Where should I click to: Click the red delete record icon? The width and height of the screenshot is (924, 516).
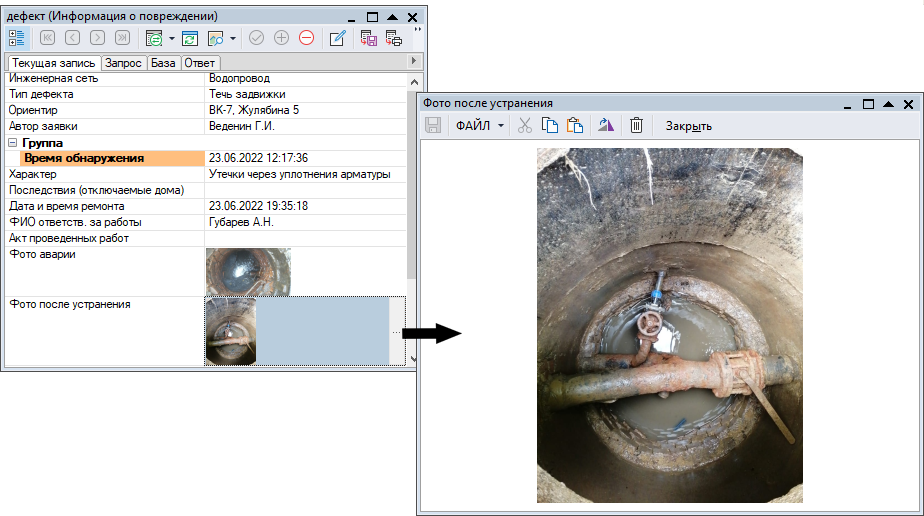(307, 38)
